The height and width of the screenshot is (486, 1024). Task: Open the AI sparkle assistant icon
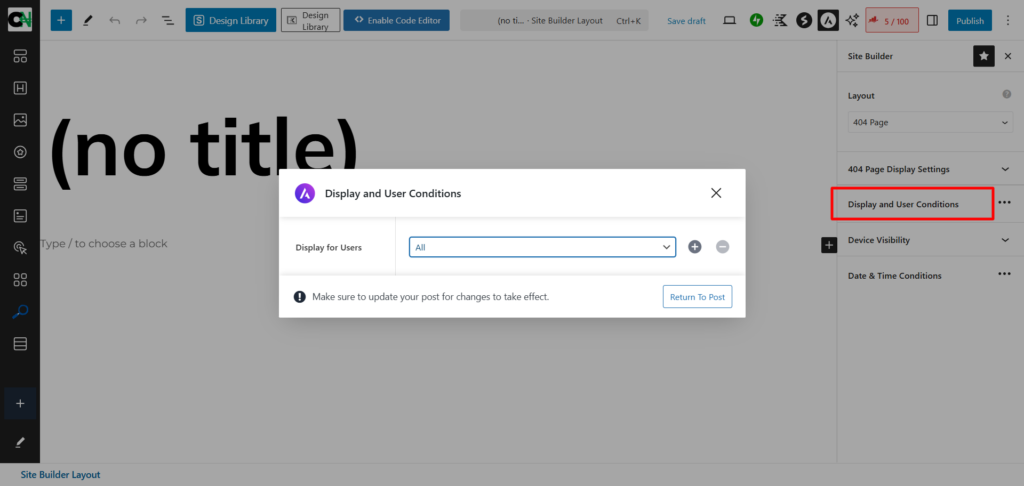pos(852,20)
